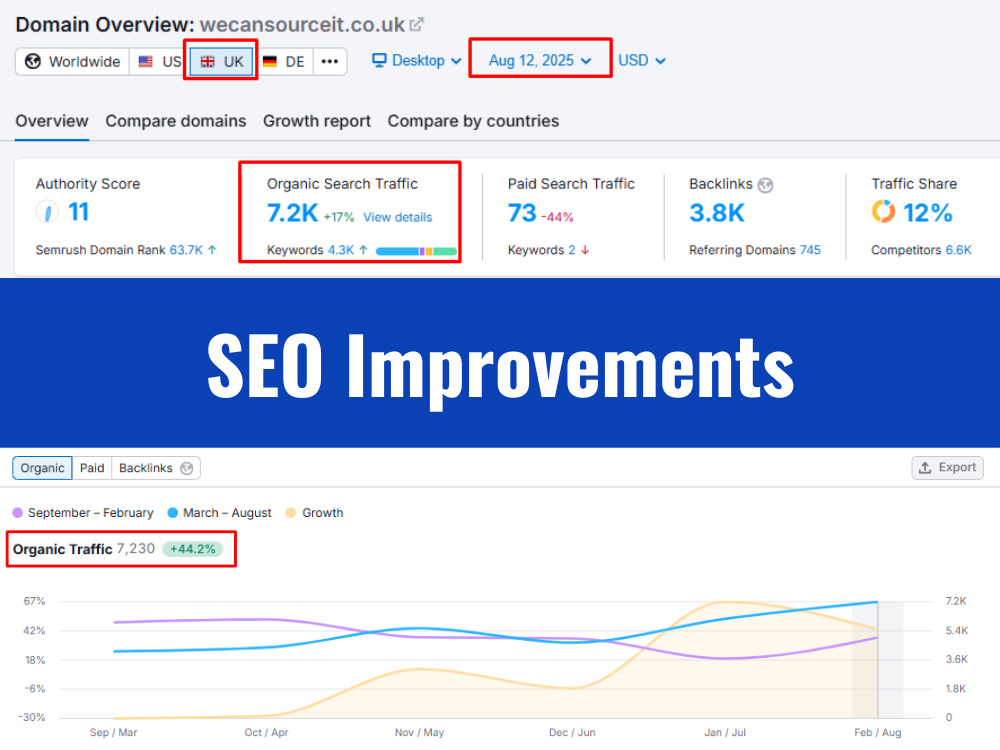Open organic Keywords 4.3K link

(341, 250)
